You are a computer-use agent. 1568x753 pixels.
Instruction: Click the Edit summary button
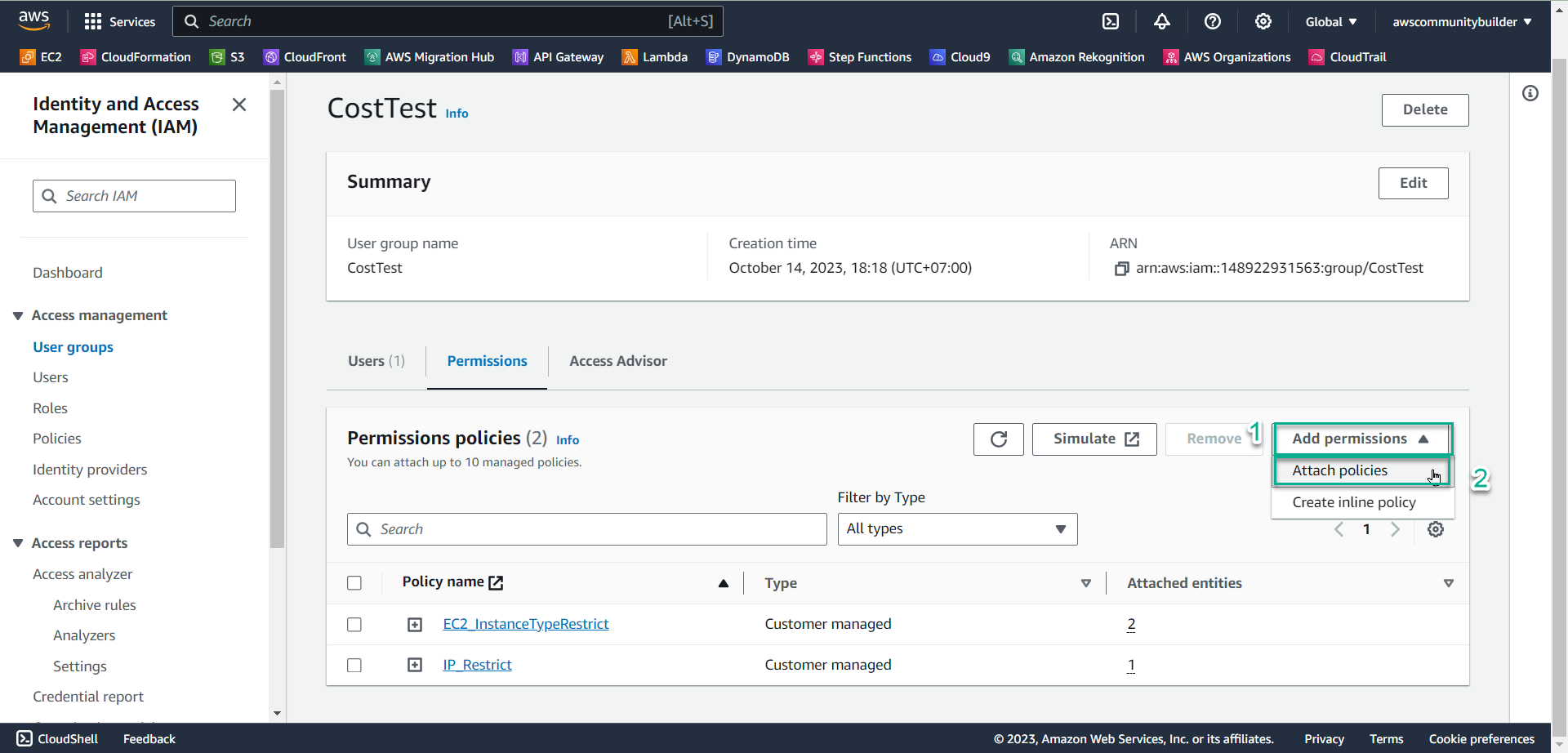[1414, 183]
